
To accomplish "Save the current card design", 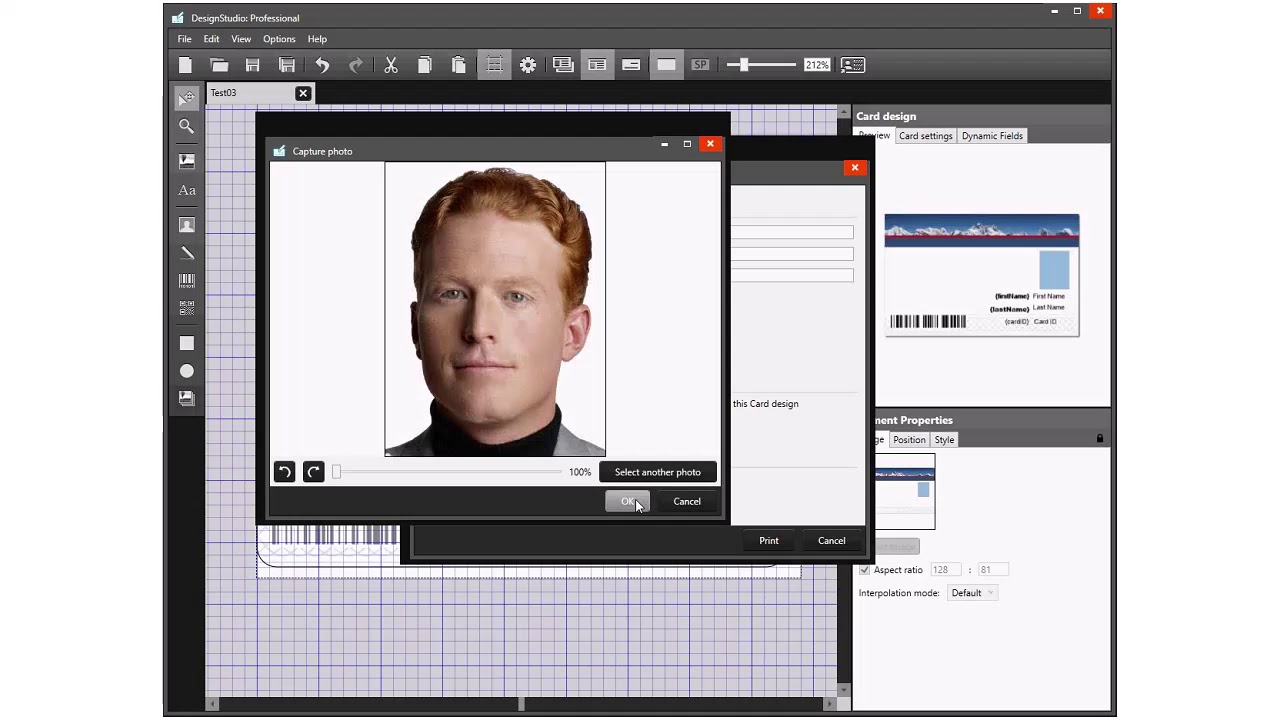I will (x=253, y=65).
